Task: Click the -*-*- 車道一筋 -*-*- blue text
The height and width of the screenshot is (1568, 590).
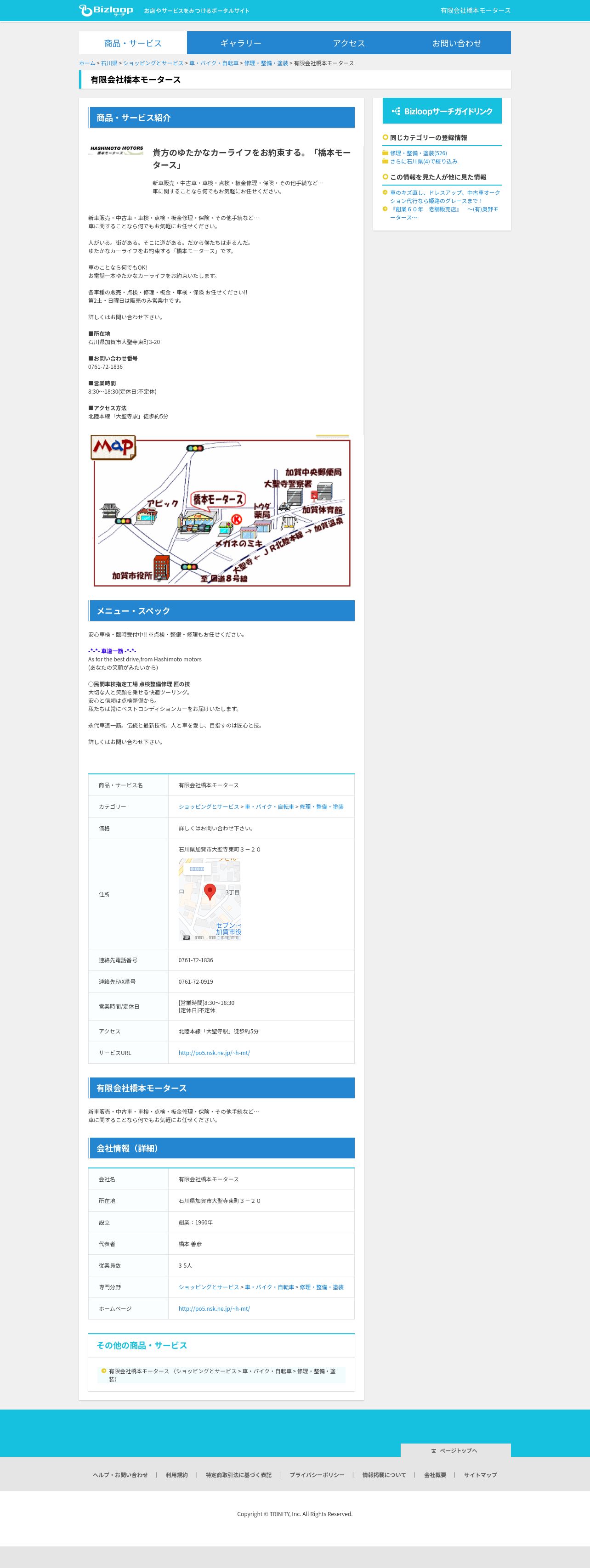Action: point(112,651)
